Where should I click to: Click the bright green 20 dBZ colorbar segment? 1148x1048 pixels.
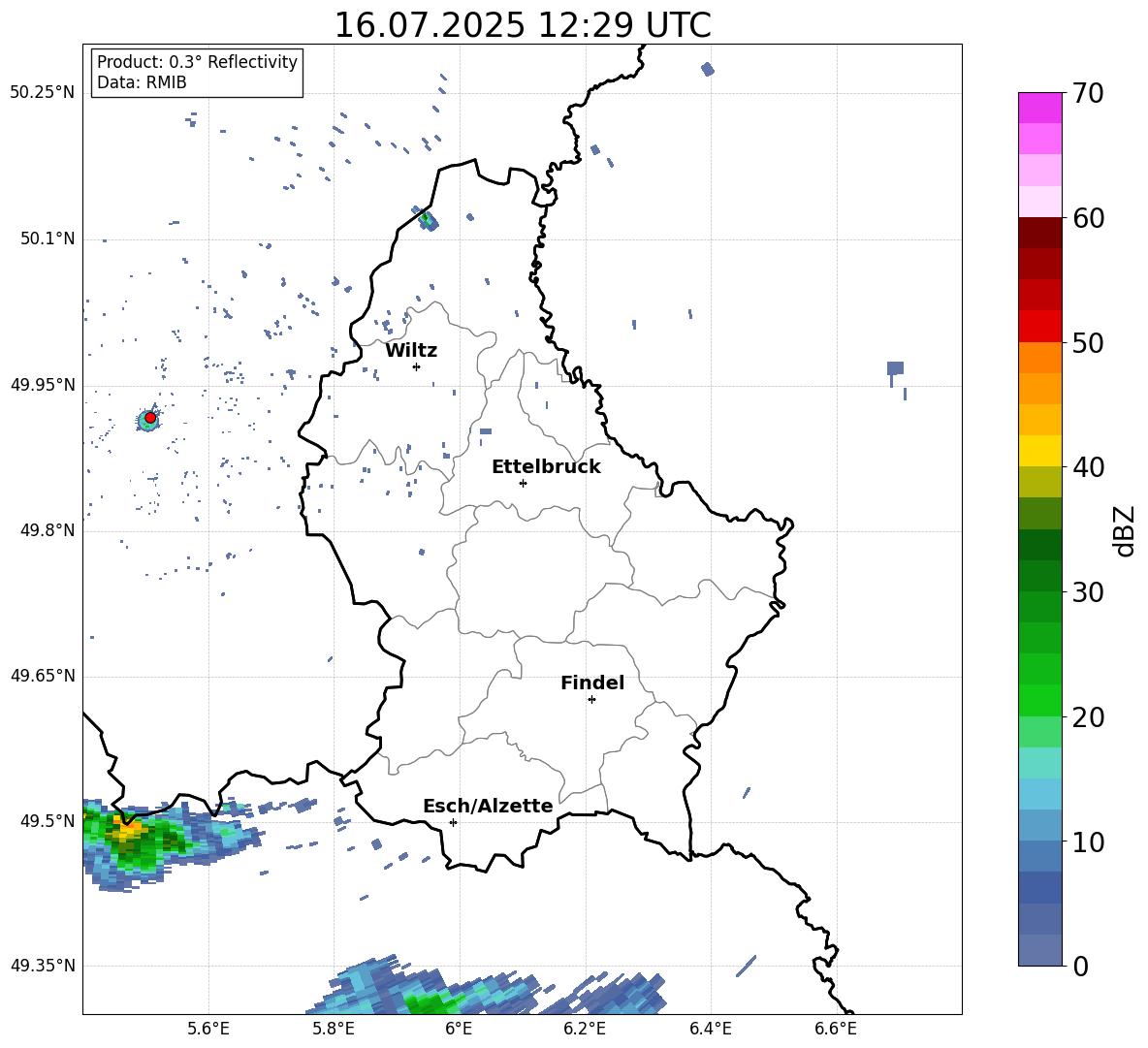pos(1039,700)
